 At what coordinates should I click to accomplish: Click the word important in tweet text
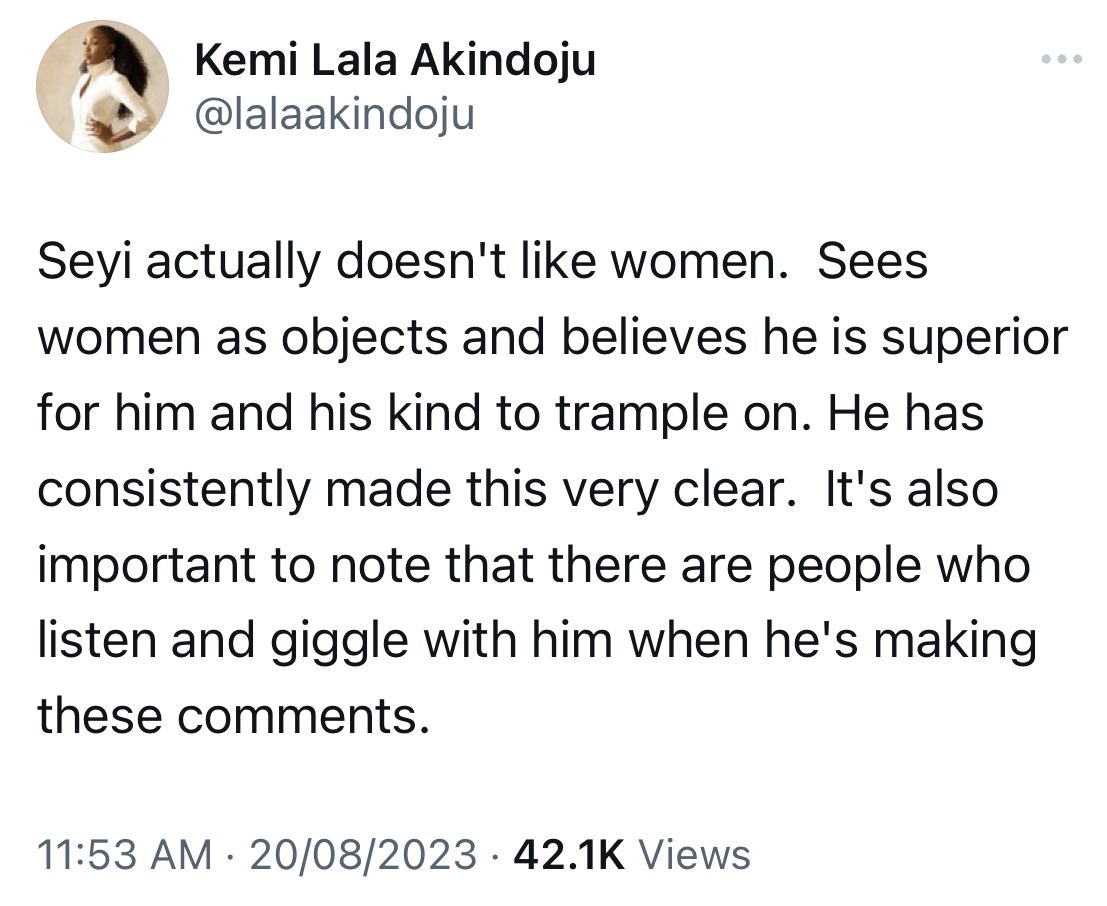(x=146, y=566)
